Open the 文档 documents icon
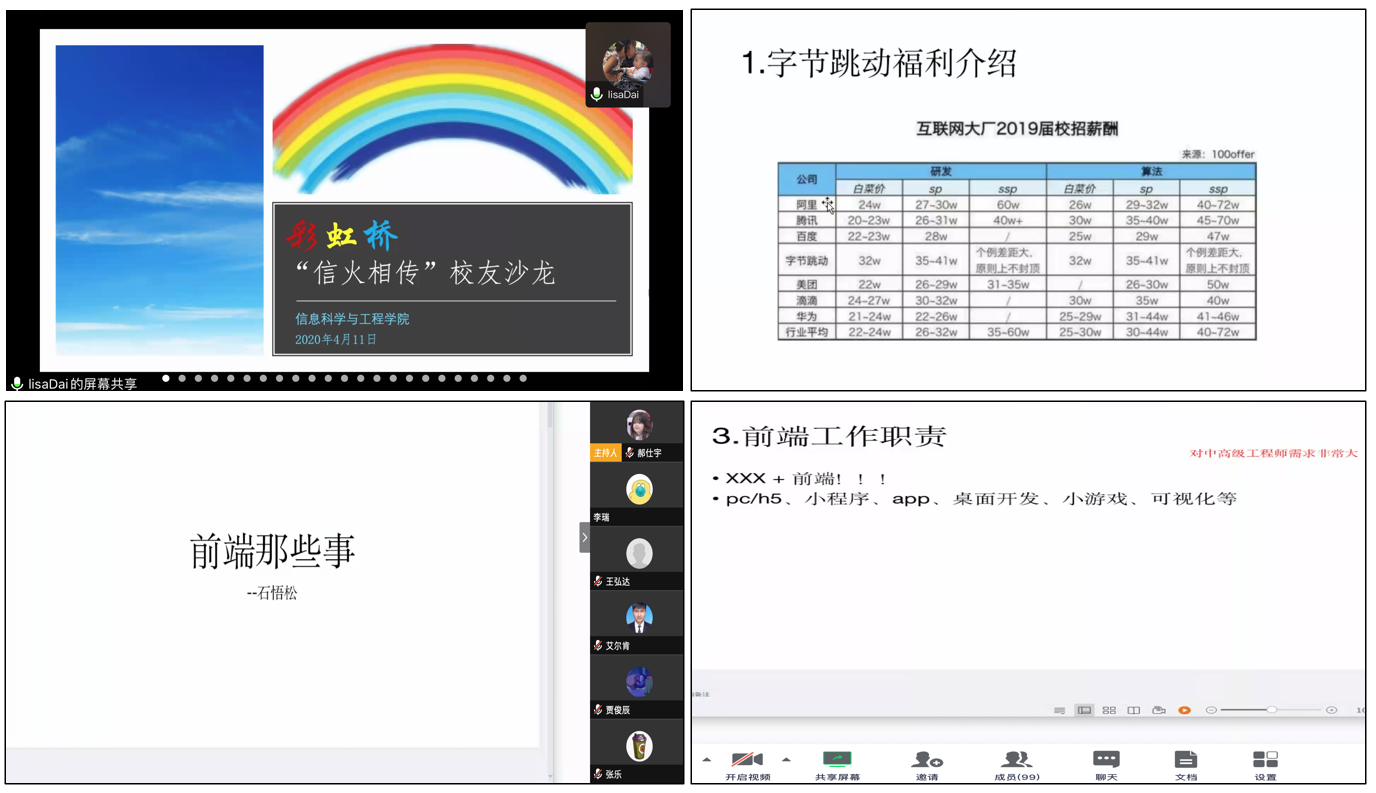 pos(1185,760)
